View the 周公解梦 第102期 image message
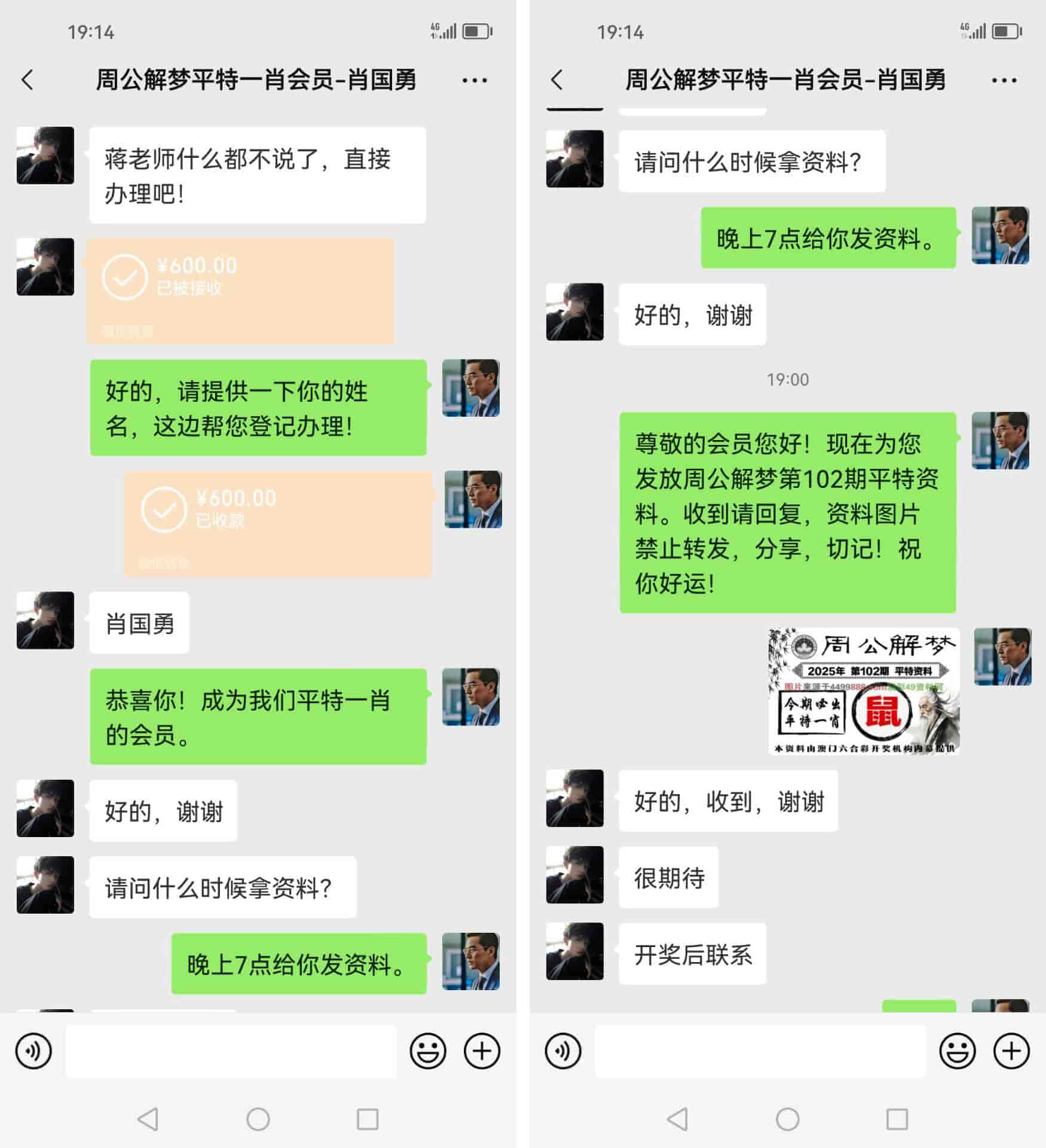Screen dimensions: 1046x1148 click(x=864, y=691)
